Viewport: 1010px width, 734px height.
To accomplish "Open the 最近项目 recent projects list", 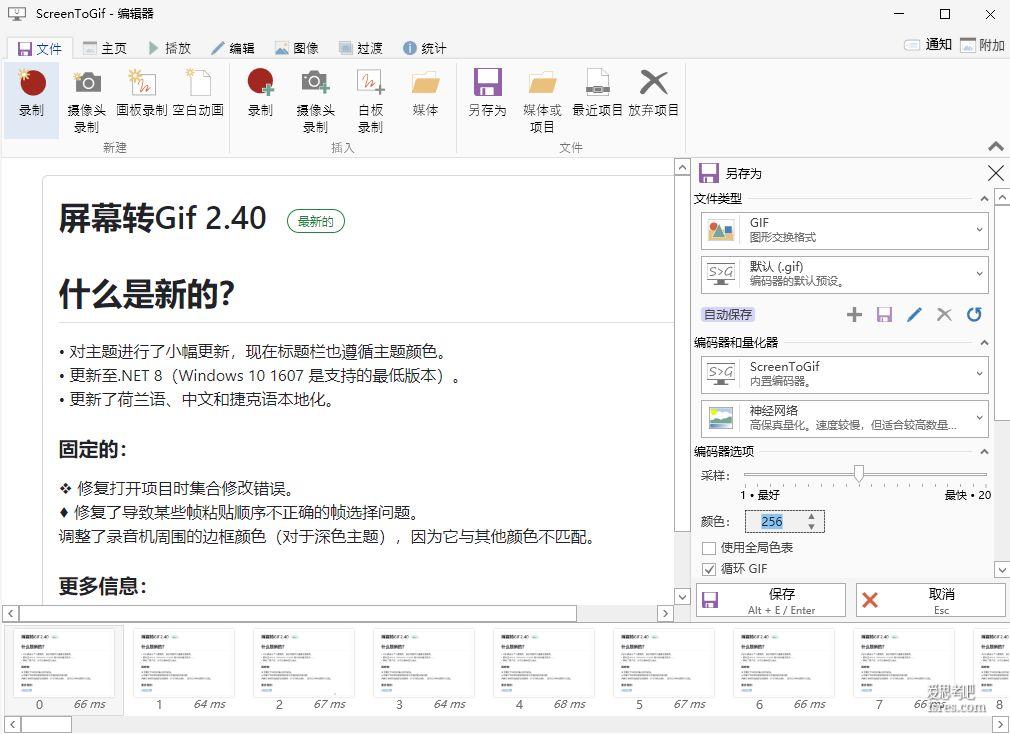I will (x=597, y=93).
